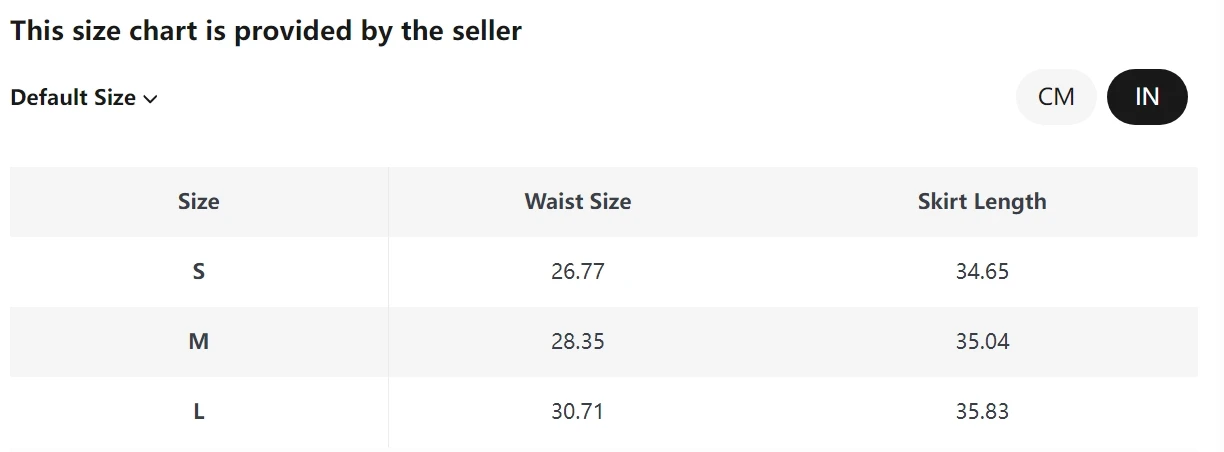Click the Waist Size column header
The width and height of the screenshot is (1224, 452).
[578, 201]
